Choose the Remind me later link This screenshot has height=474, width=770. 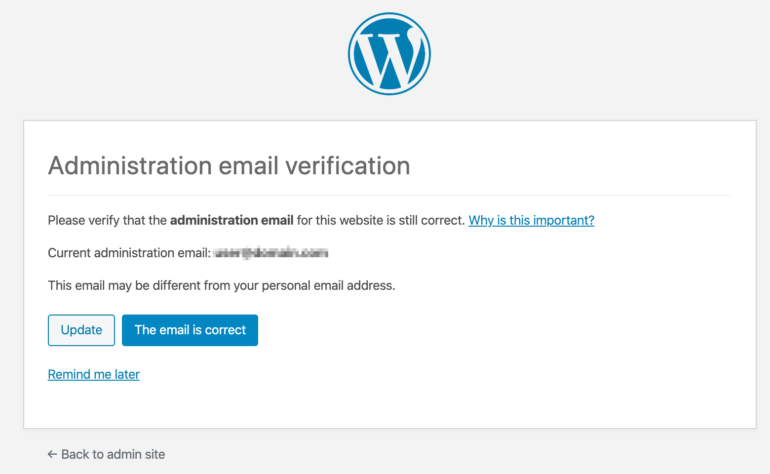tap(94, 374)
